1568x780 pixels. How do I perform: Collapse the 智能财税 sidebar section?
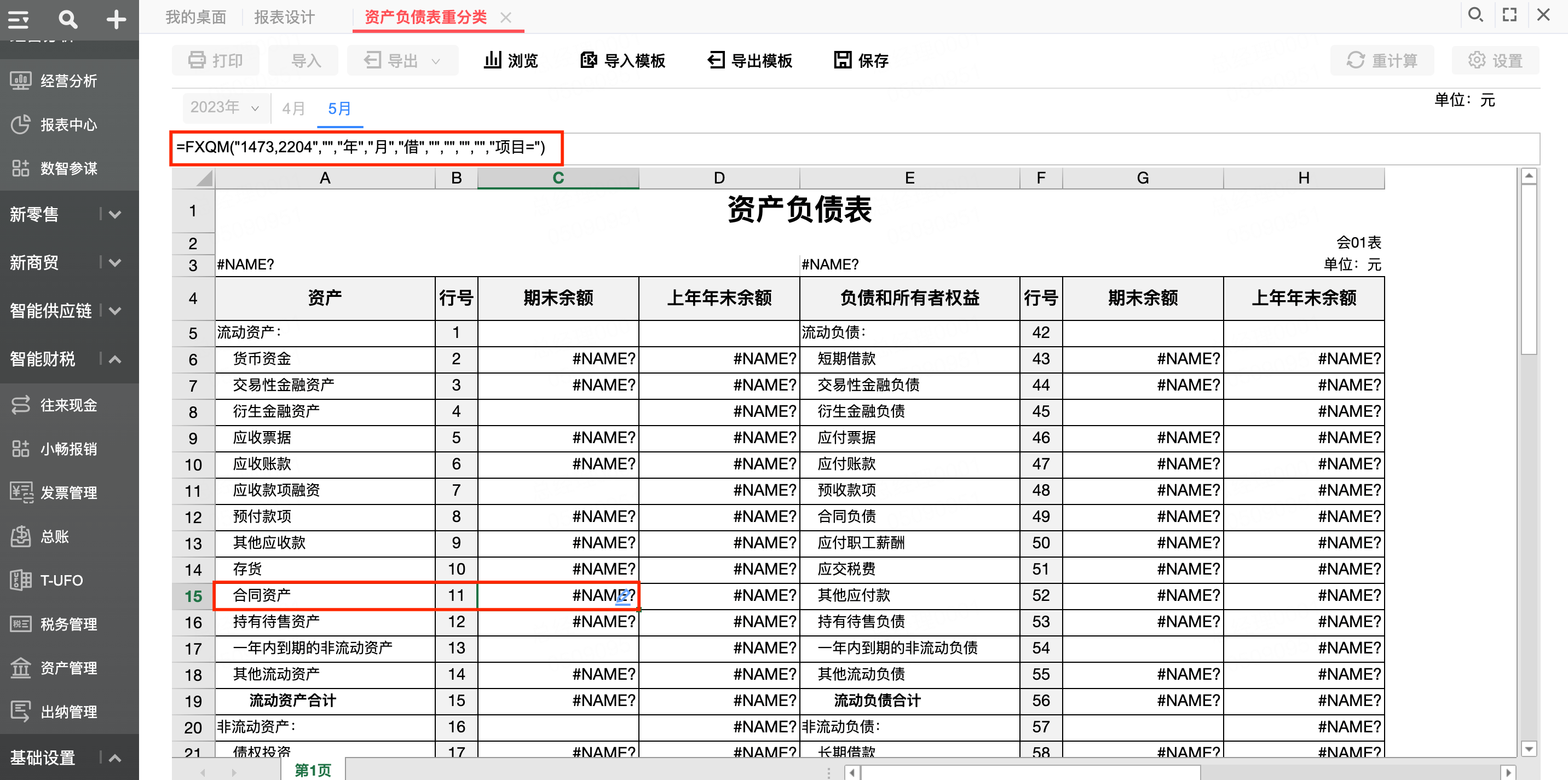[x=115, y=359]
